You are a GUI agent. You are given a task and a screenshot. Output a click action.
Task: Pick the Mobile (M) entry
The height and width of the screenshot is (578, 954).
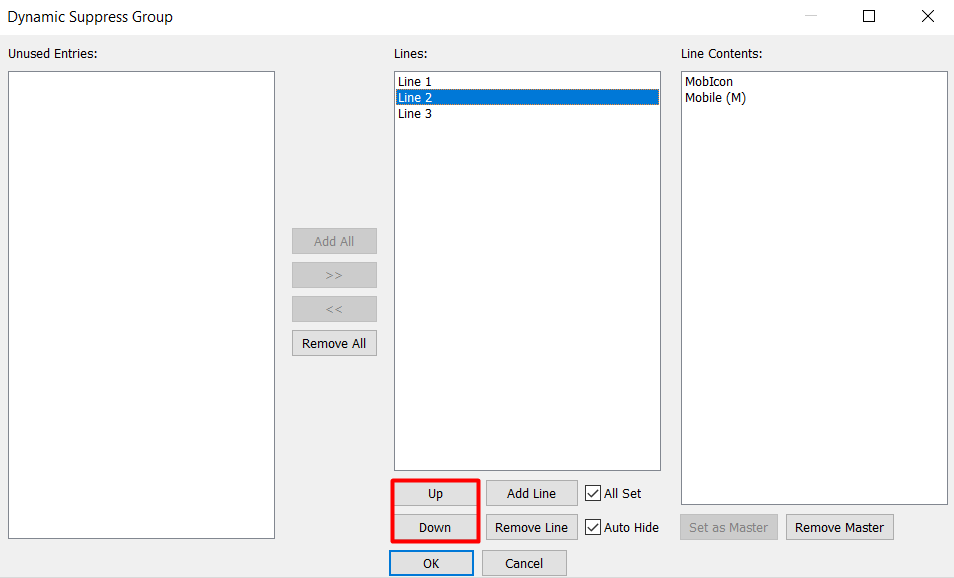coord(715,98)
